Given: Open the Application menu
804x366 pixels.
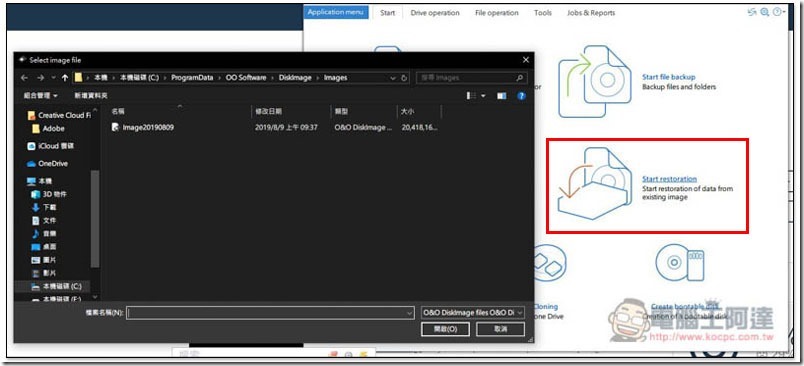Looking at the screenshot, I should coord(336,12).
